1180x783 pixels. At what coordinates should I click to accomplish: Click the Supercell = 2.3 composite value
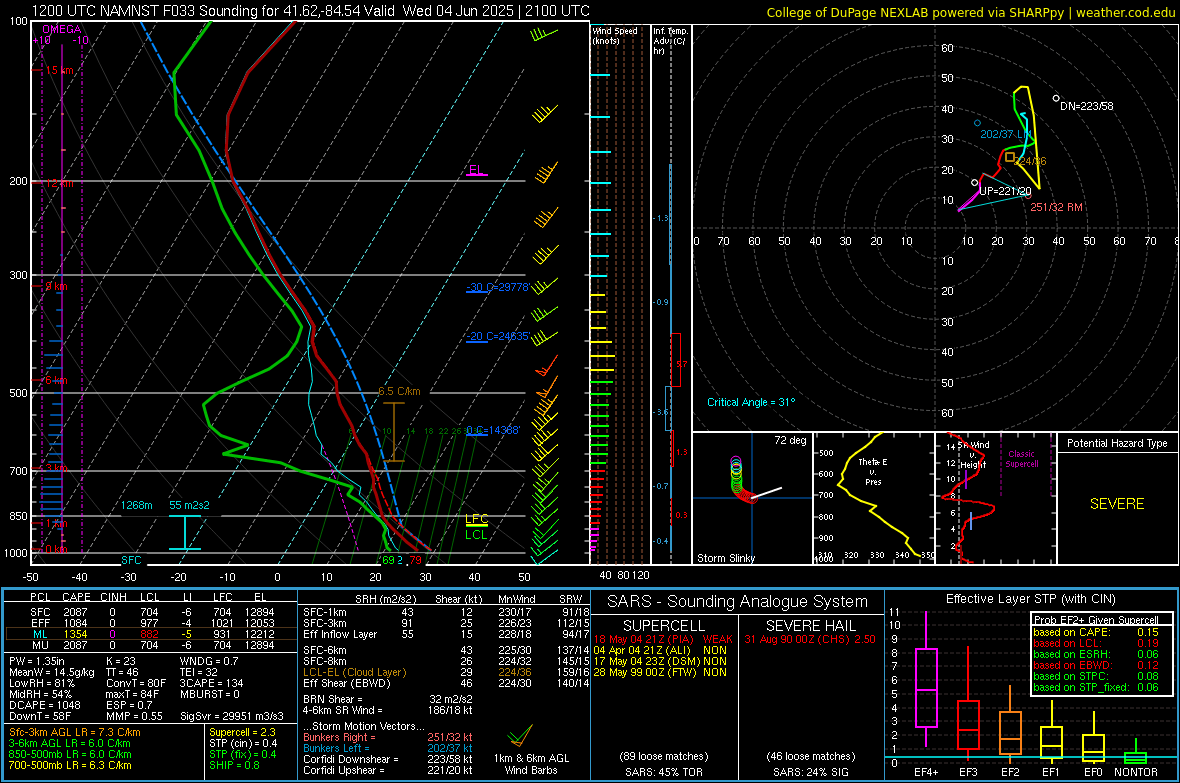coord(242,732)
